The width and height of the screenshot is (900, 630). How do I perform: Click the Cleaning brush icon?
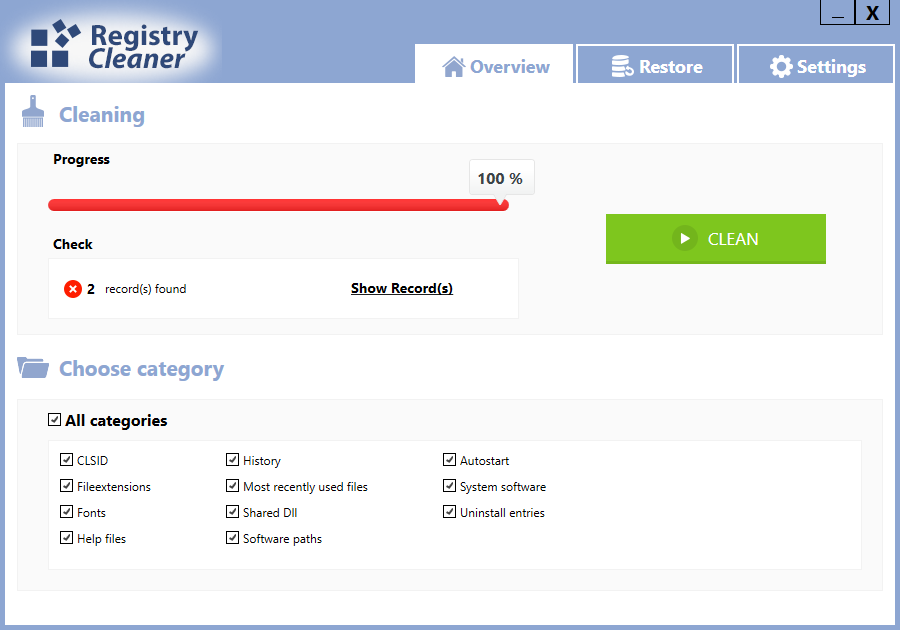pyautogui.click(x=33, y=111)
